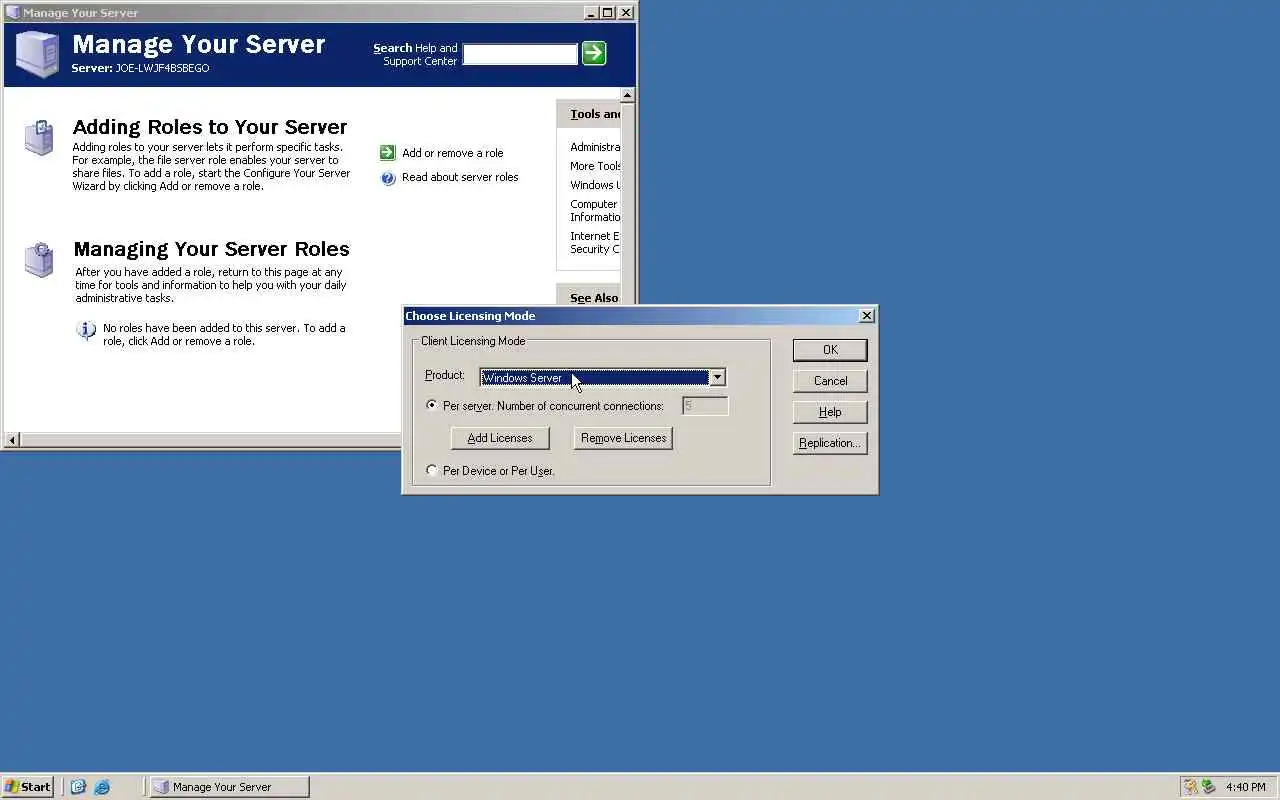Click the Help and Support search field
Viewport: 1280px width, 800px height.
(520, 54)
